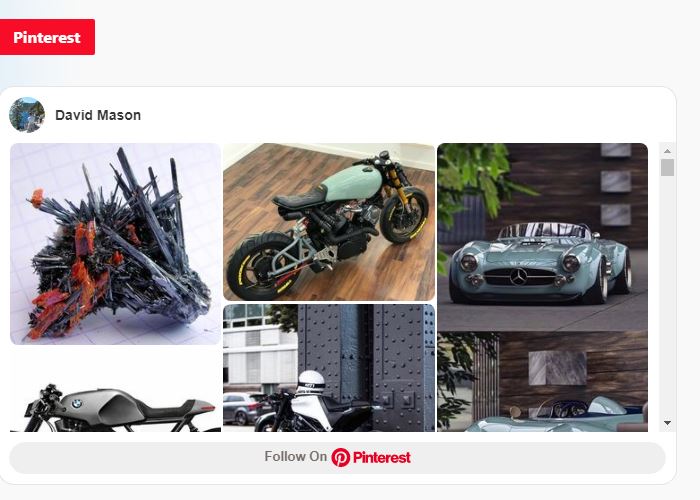Click the scrollbar track below the thumb
This screenshot has height=500, width=700.
(x=667, y=295)
